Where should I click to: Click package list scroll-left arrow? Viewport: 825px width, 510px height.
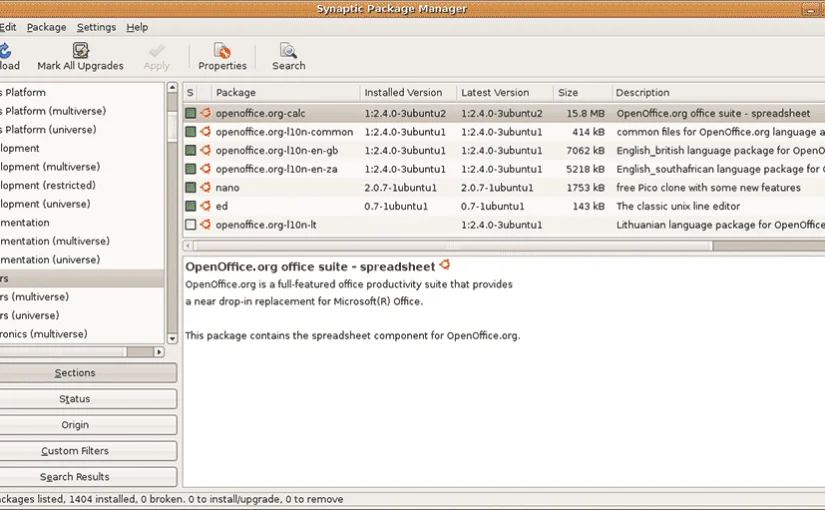click(x=188, y=246)
